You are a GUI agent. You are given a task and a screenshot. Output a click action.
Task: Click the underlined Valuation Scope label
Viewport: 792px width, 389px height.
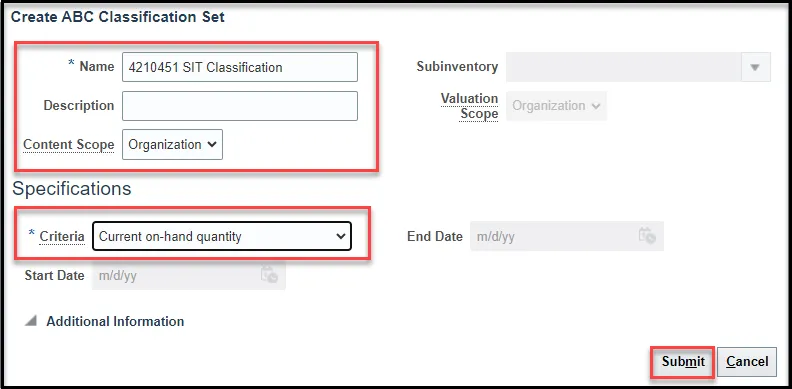click(470, 106)
